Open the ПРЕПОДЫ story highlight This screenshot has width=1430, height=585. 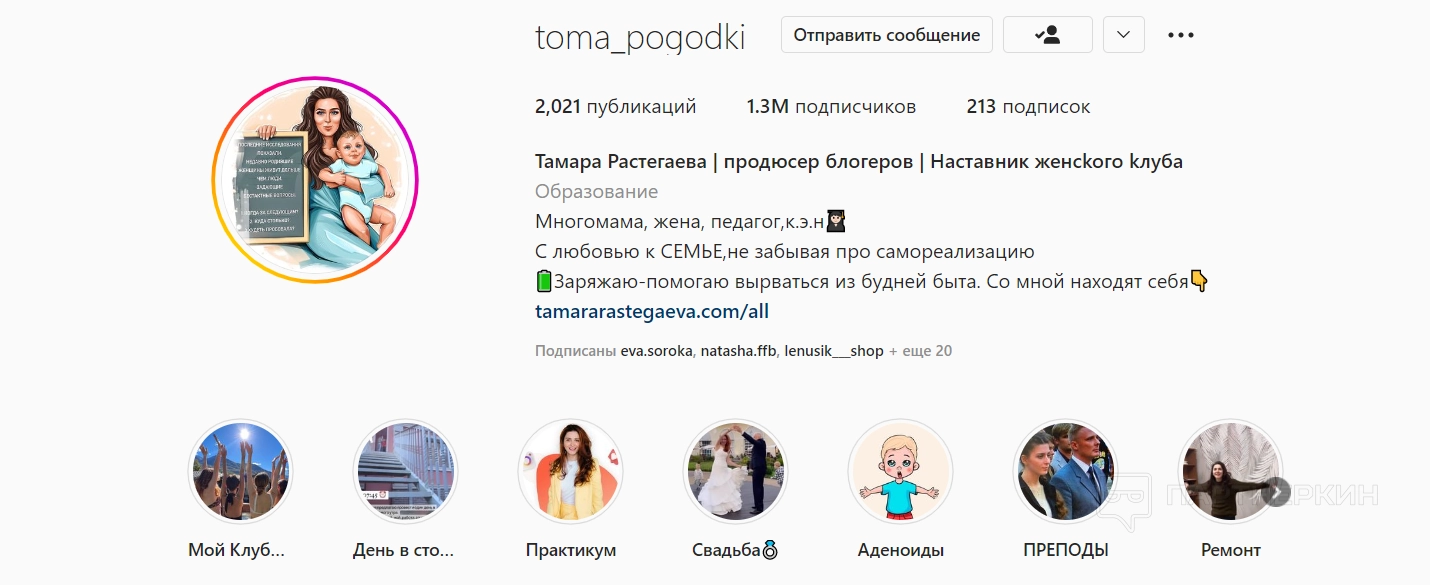point(1065,471)
